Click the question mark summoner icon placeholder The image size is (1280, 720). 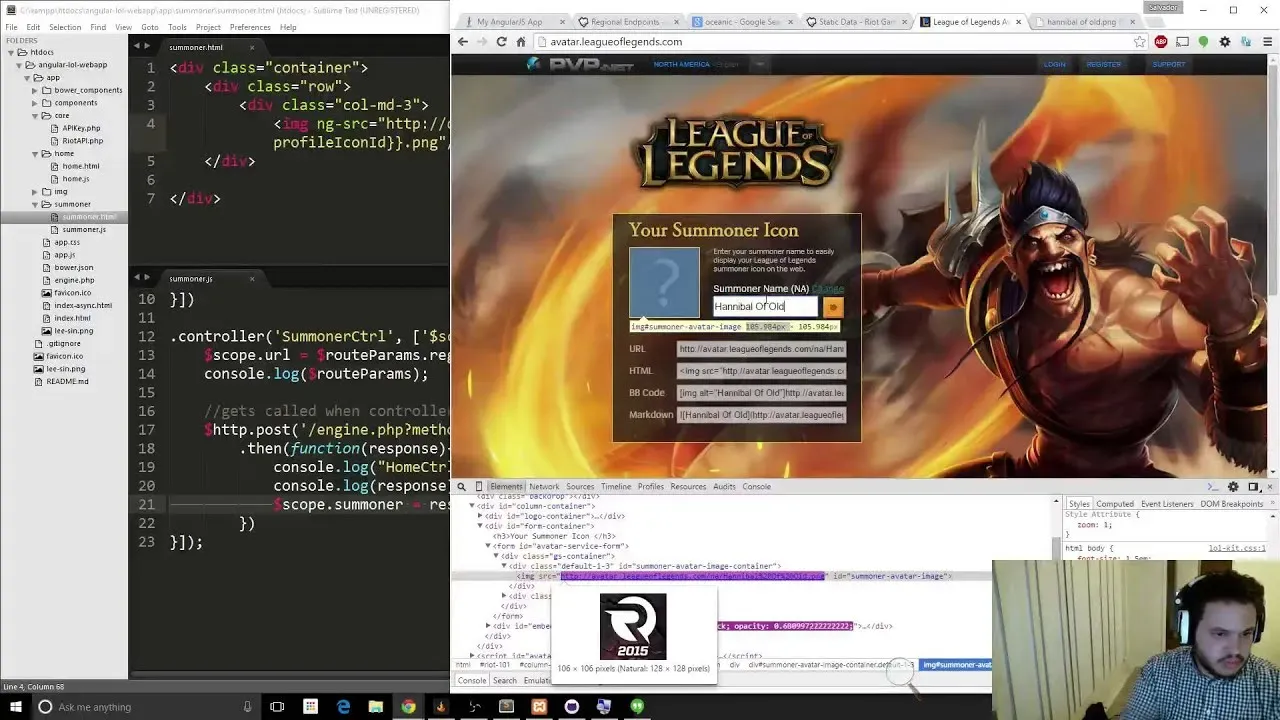coord(664,282)
